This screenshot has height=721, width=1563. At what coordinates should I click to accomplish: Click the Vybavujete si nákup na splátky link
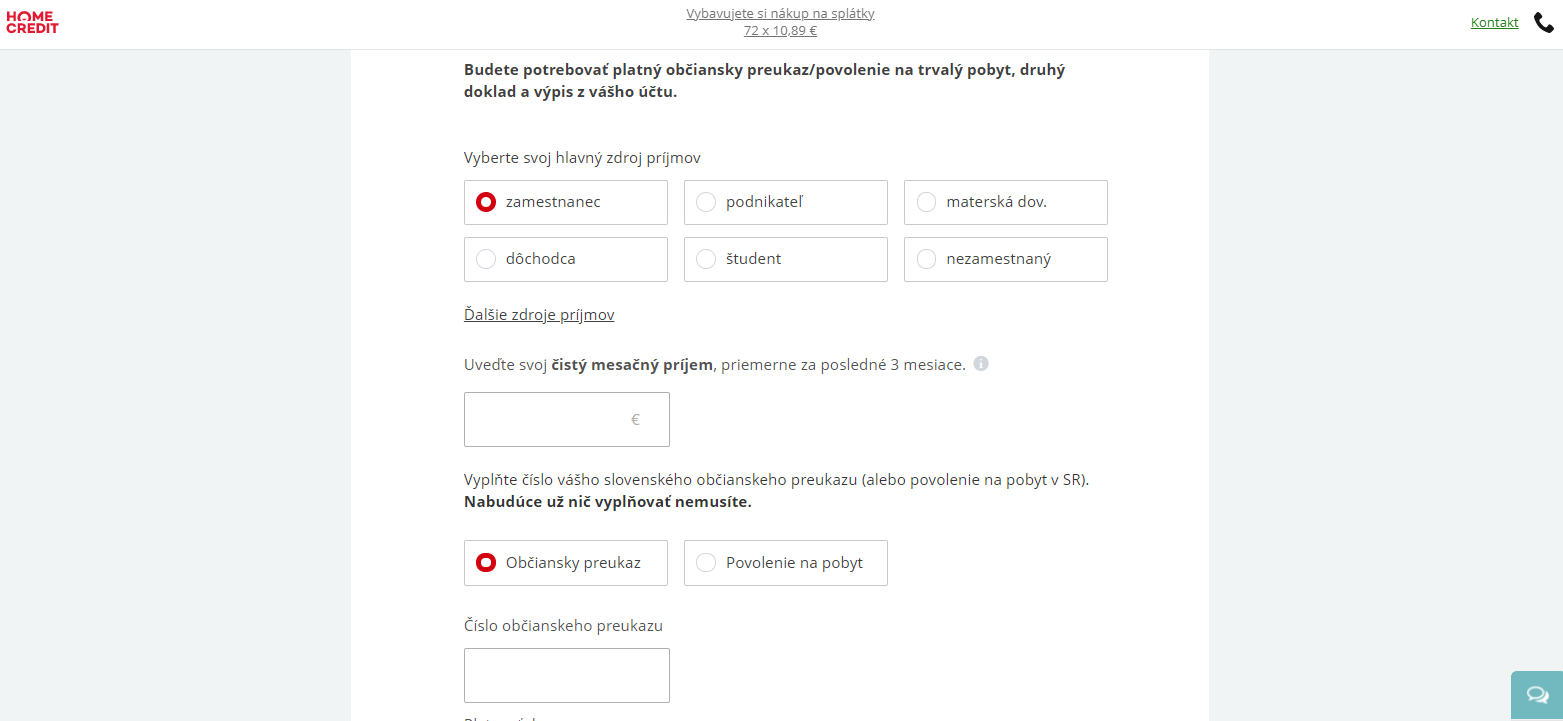click(x=780, y=13)
